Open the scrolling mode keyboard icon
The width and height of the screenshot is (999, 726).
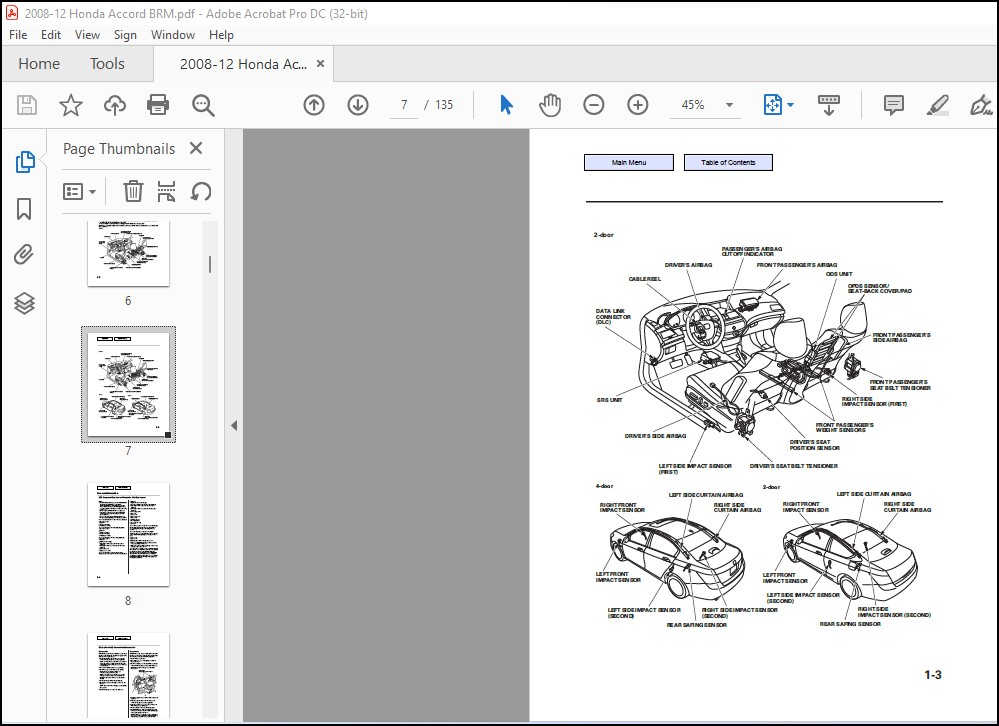point(829,105)
